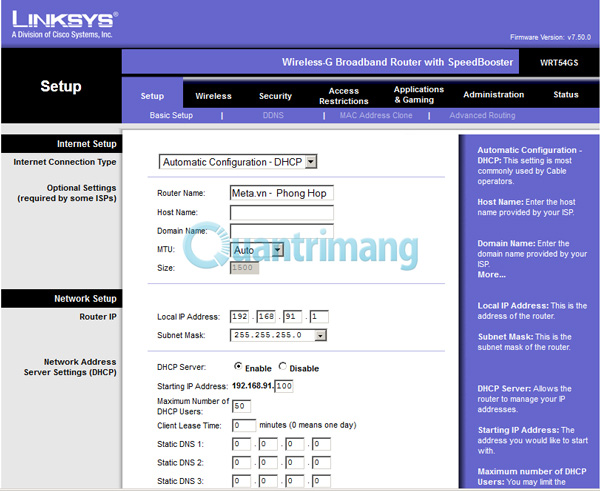600x491 pixels.
Task: Click the Firmware Version v7.50.0 text
Action: [x=550, y=37]
